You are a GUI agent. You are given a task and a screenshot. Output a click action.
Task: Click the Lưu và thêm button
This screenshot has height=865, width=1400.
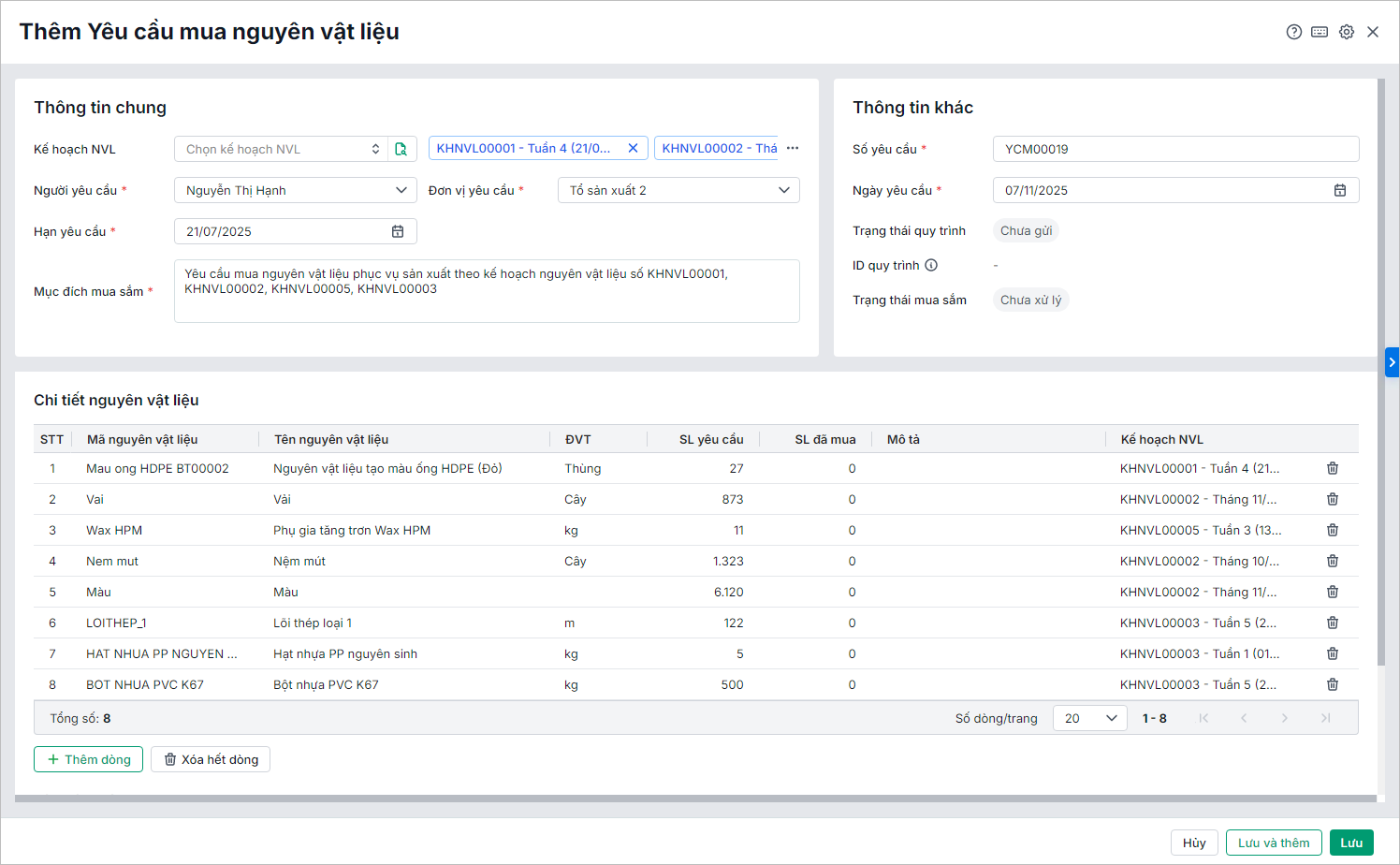[x=1273, y=843]
